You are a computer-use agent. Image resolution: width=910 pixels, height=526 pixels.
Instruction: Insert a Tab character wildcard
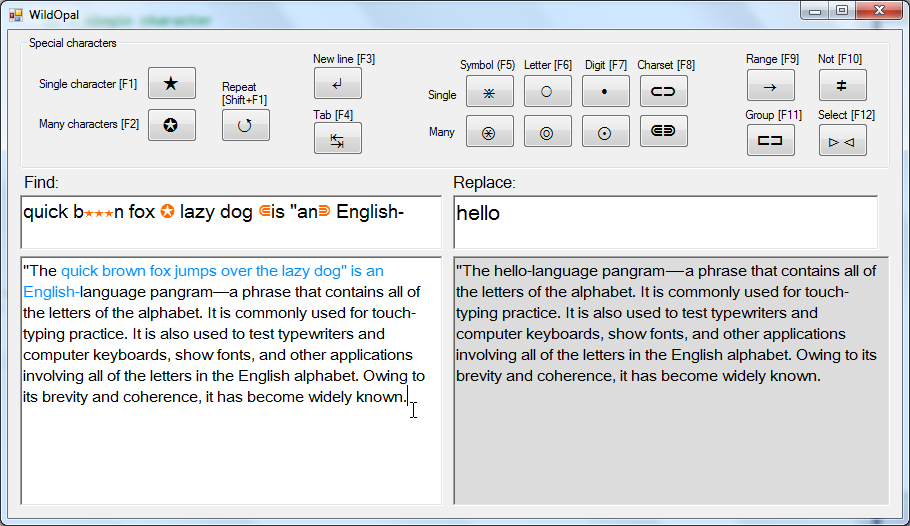coord(337,139)
